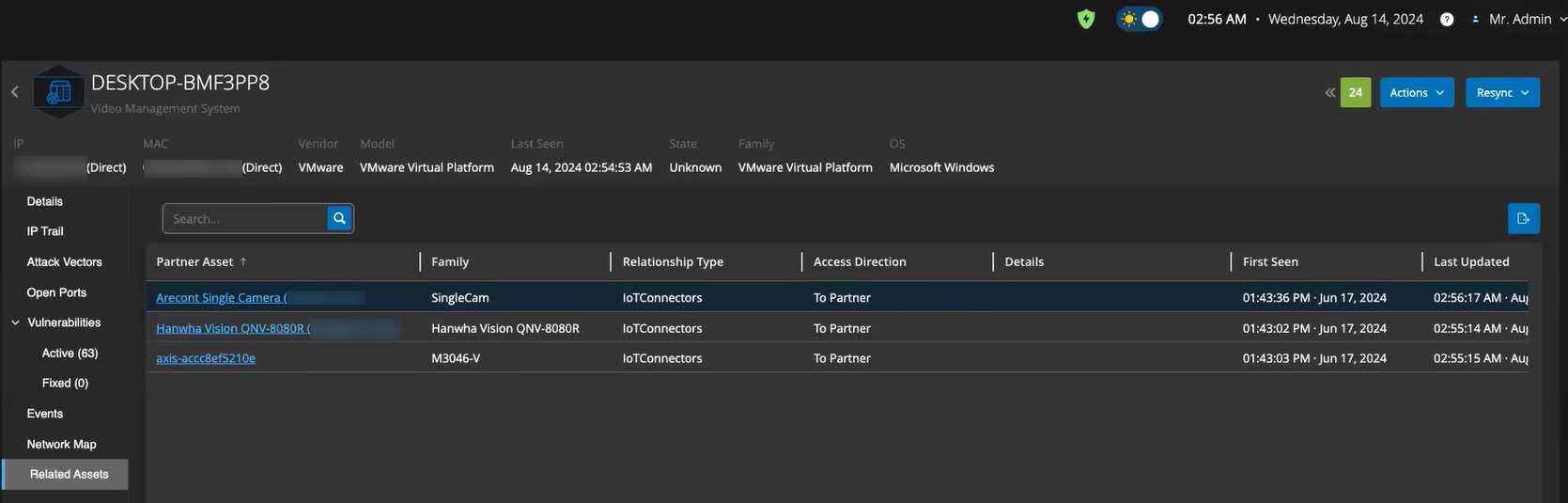The width and height of the screenshot is (1568, 503).
Task: Select Active (63) vulnerabilities
Action: pyautogui.click(x=70, y=353)
